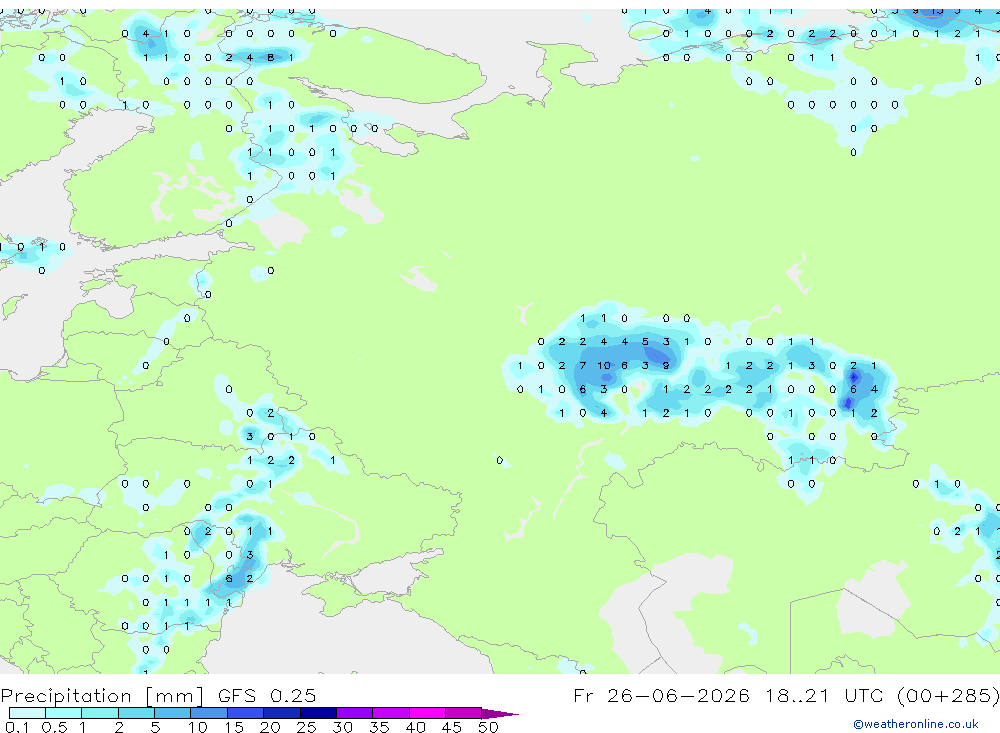Screen dimensions: 1000x733
Task: Select the 2–5 mm legend swatch
Action: 136,713
